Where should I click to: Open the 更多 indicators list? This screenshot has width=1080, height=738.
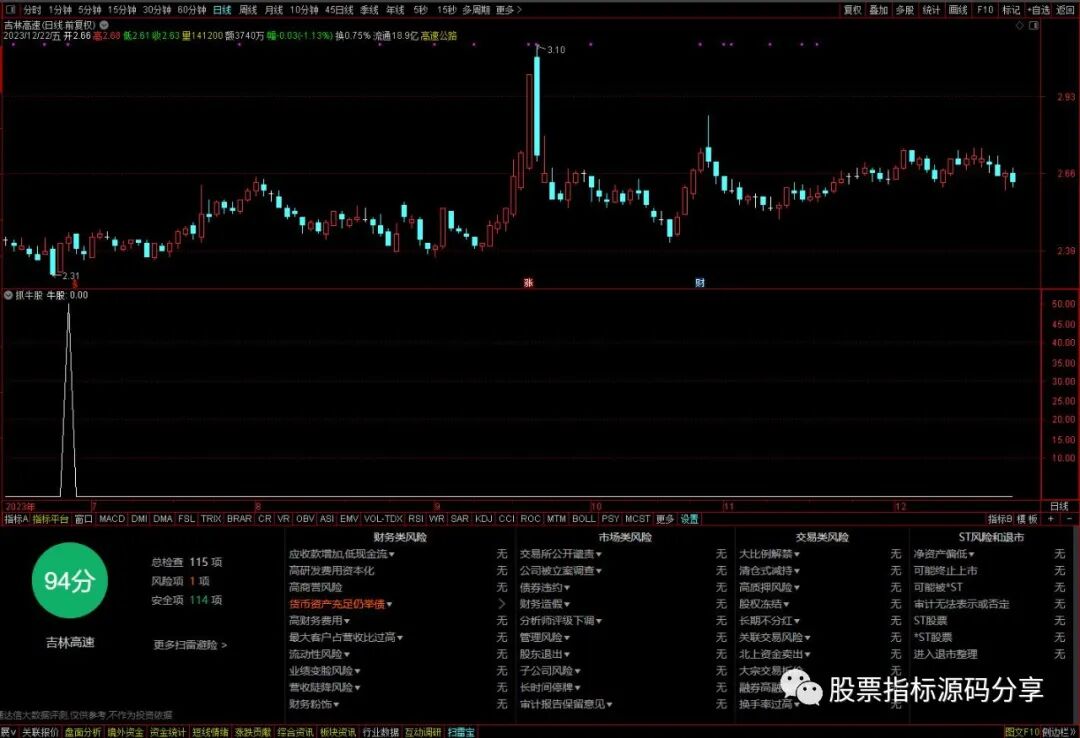click(665, 519)
